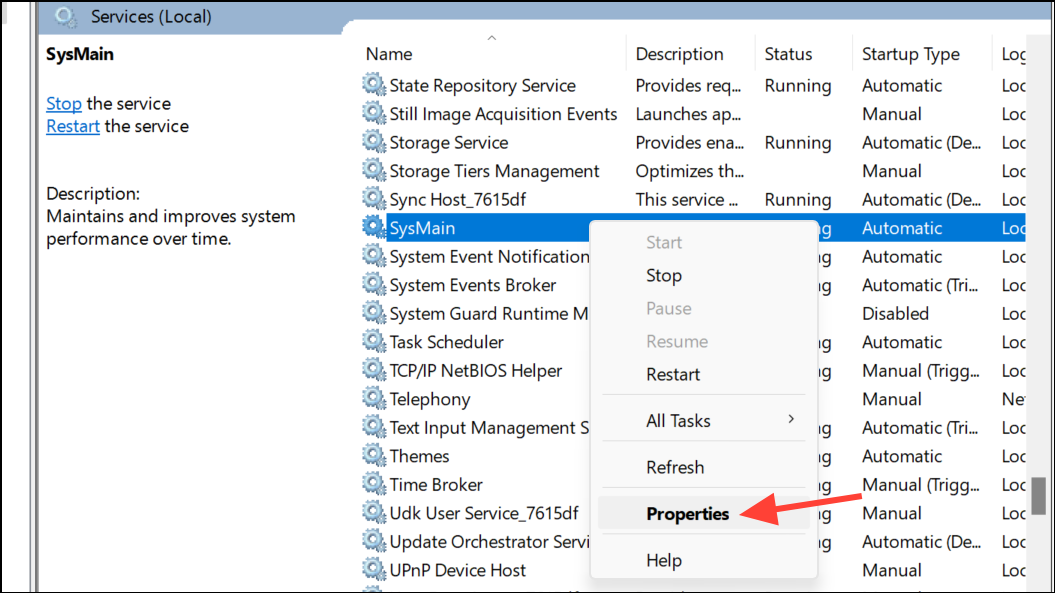
Task: Select the Time Broker service name
Action: pyautogui.click(x=436, y=485)
